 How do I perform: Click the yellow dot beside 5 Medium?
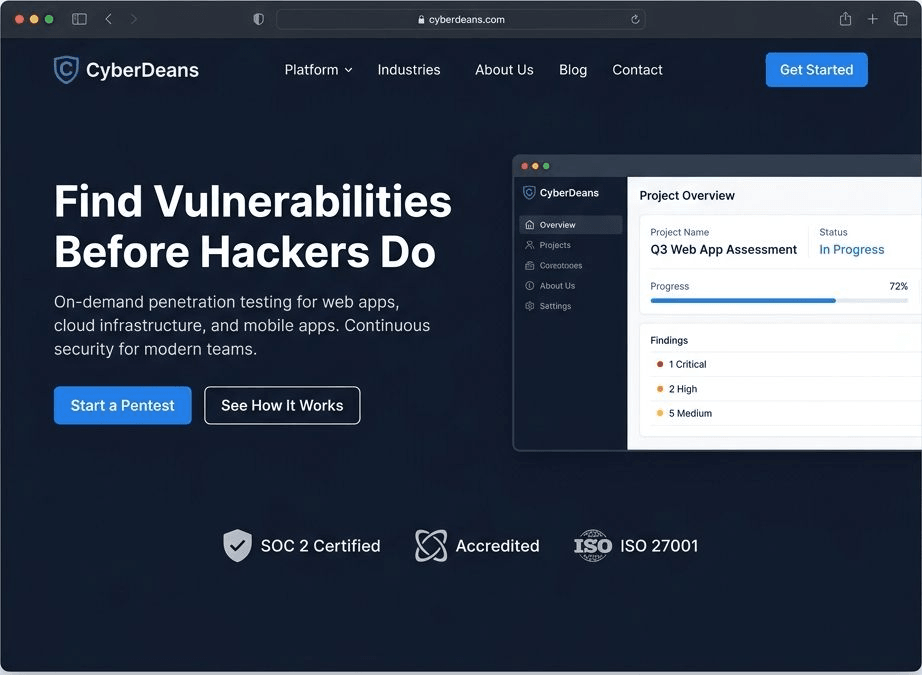[x=660, y=413]
